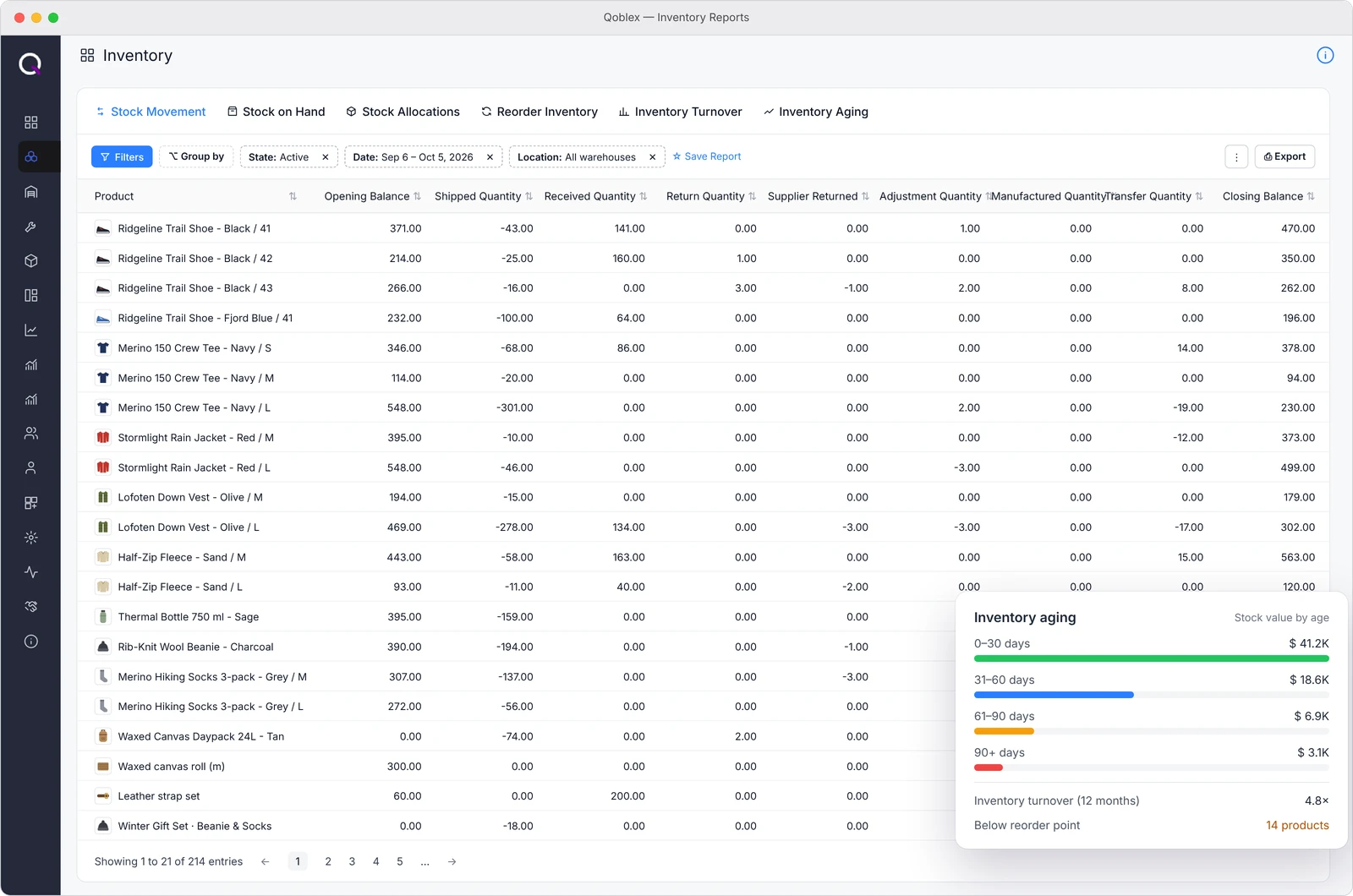Switch to Inventory Aging tab
Image resolution: width=1353 pixels, height=896 pixels.
(815, 112)
